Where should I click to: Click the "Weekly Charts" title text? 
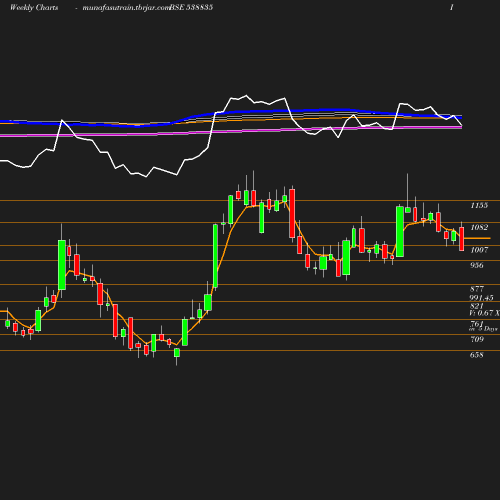pos(34,7)
